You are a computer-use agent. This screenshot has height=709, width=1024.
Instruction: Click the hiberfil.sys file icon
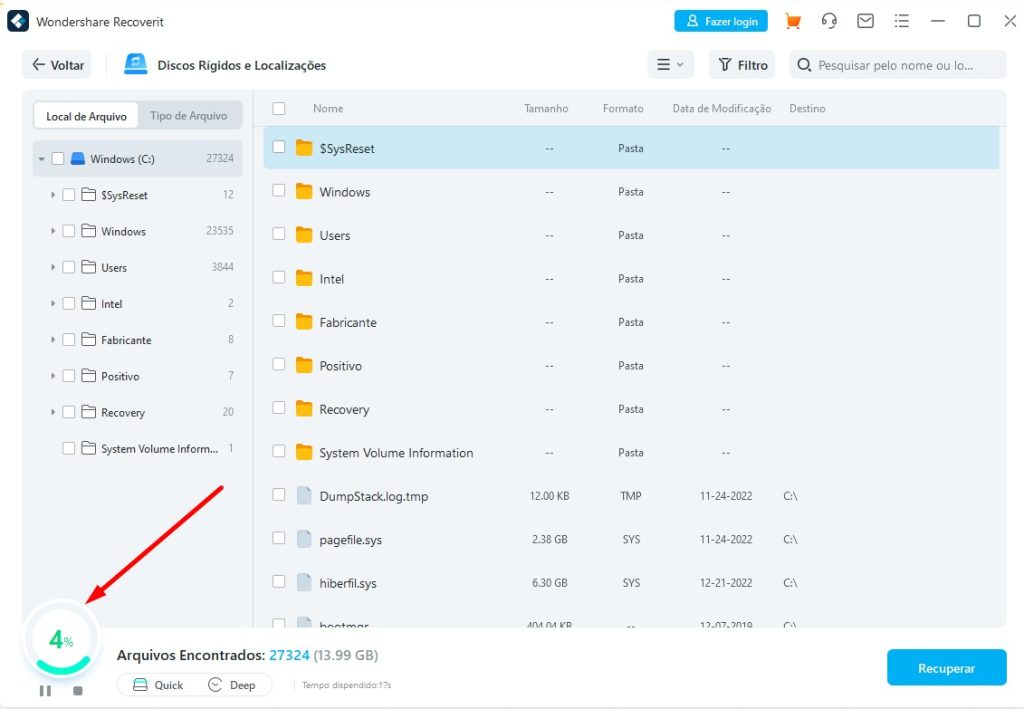click(x=304, y=582)
